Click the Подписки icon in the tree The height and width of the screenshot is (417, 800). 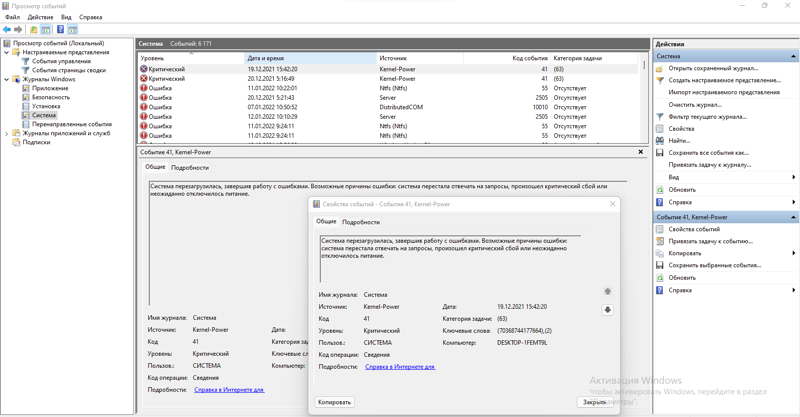coord(16,142)
